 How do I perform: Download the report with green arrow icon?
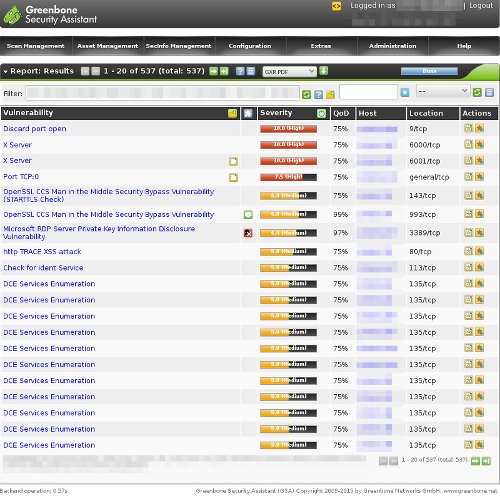[x=324, y=71]
